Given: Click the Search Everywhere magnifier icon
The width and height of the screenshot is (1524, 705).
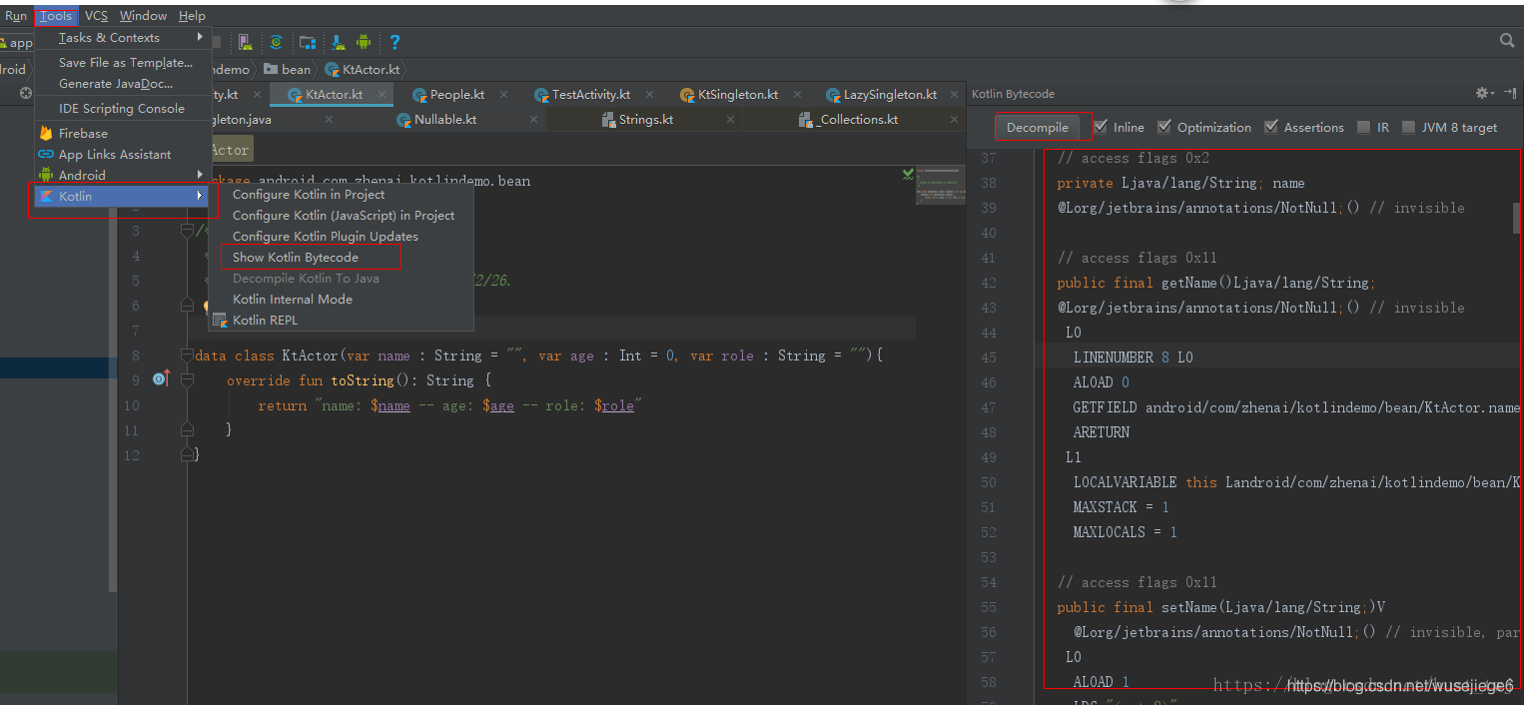Looking at the screenshot, I should (x=1507, y=41).
